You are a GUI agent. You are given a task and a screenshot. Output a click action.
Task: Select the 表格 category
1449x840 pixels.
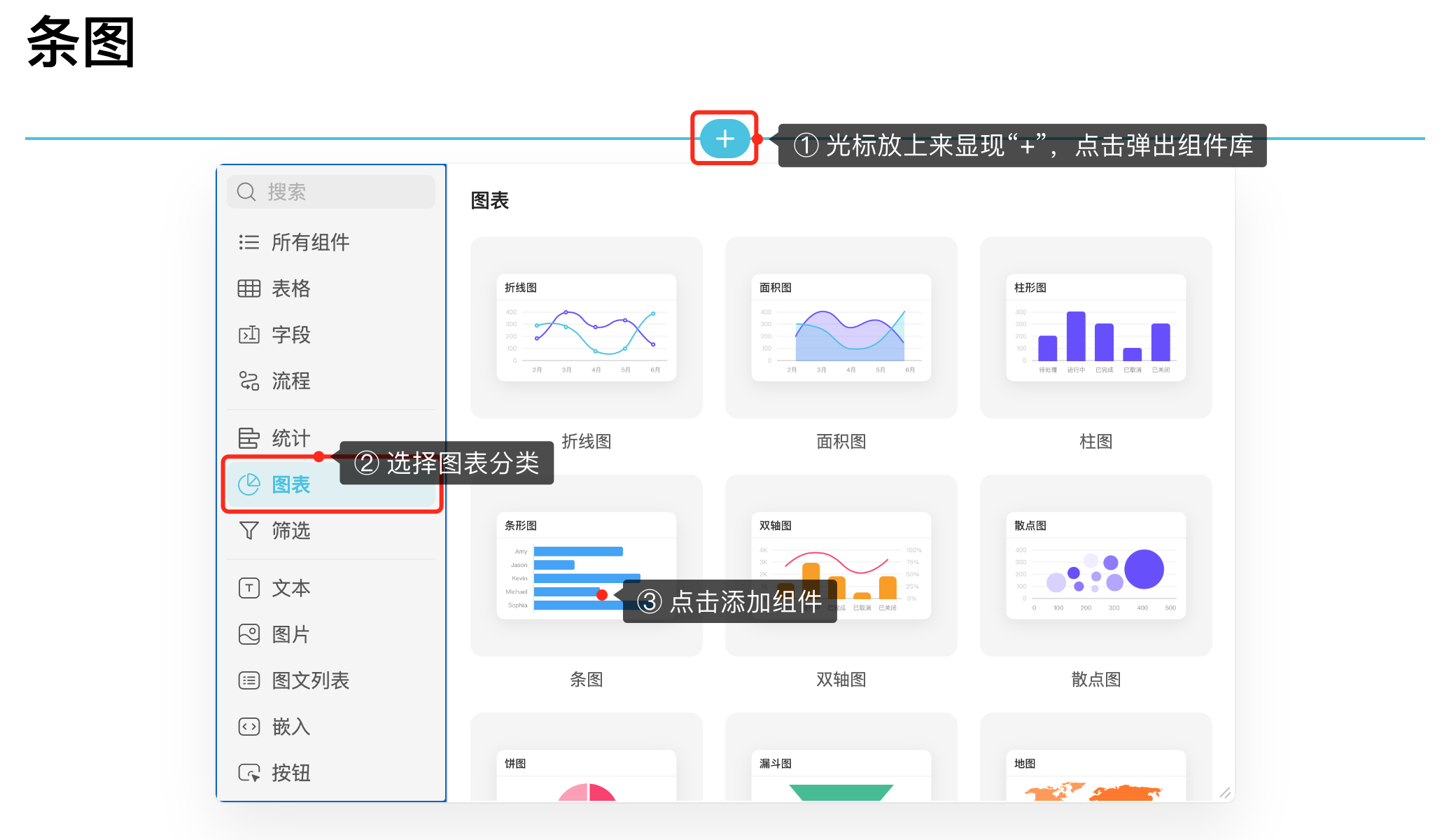pos(331,288)
